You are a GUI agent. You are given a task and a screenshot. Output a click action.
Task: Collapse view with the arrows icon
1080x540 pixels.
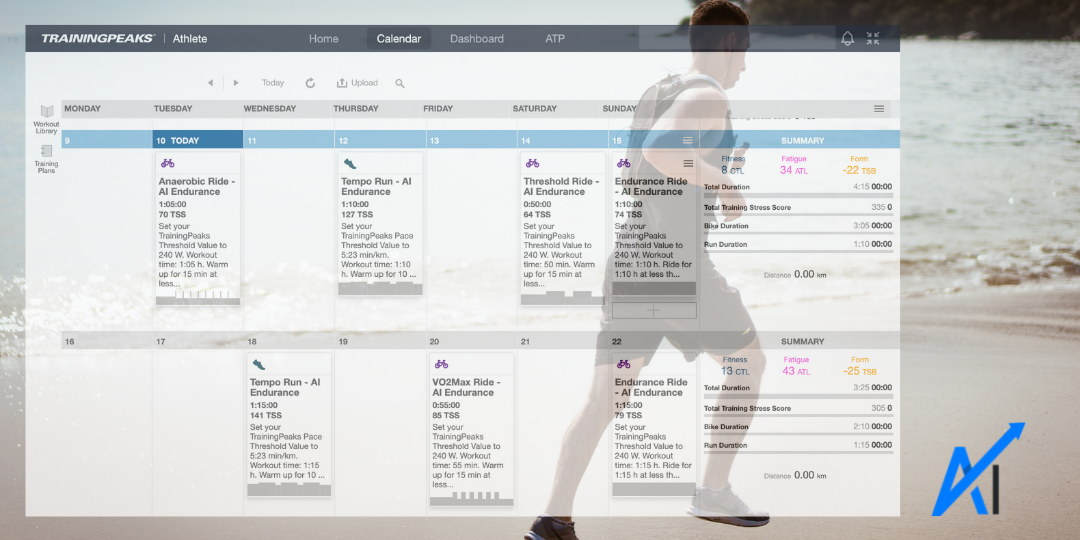coord(873,39)
